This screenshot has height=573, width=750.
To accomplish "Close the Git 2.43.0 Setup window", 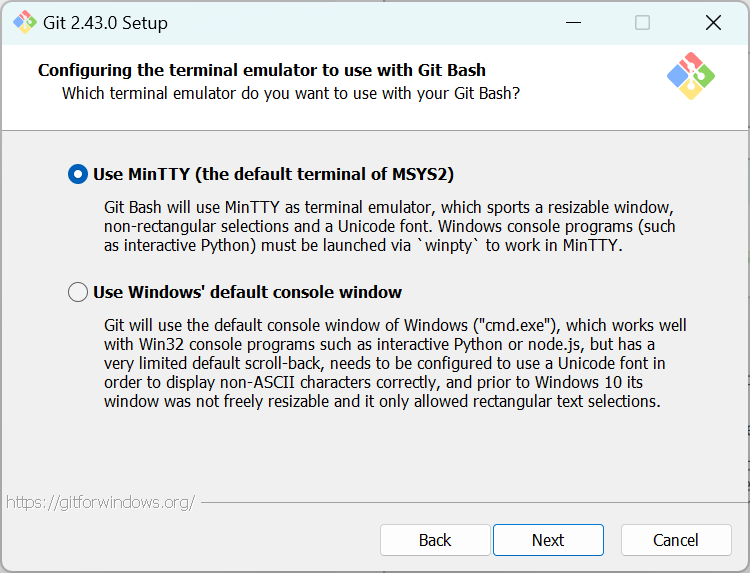I will (713, 22).
